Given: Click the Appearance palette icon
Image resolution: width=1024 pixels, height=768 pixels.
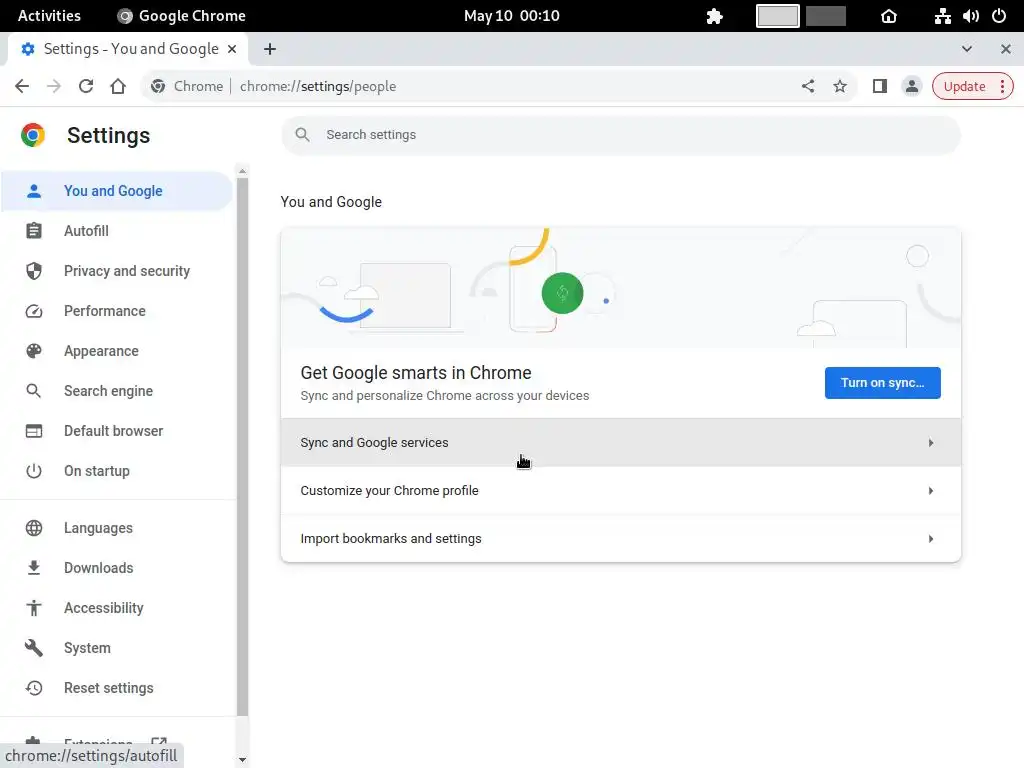Looking at the screenshot, I should click(x=34, y=351).
